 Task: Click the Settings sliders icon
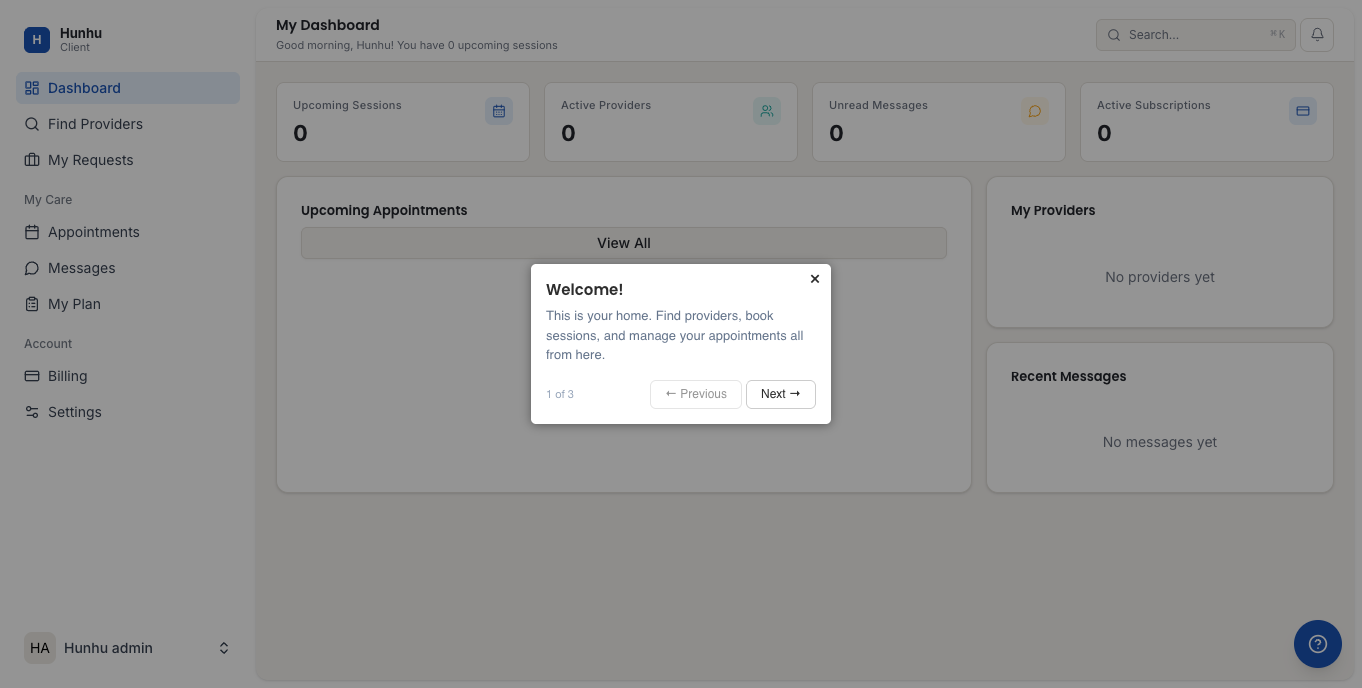(32, 412)
